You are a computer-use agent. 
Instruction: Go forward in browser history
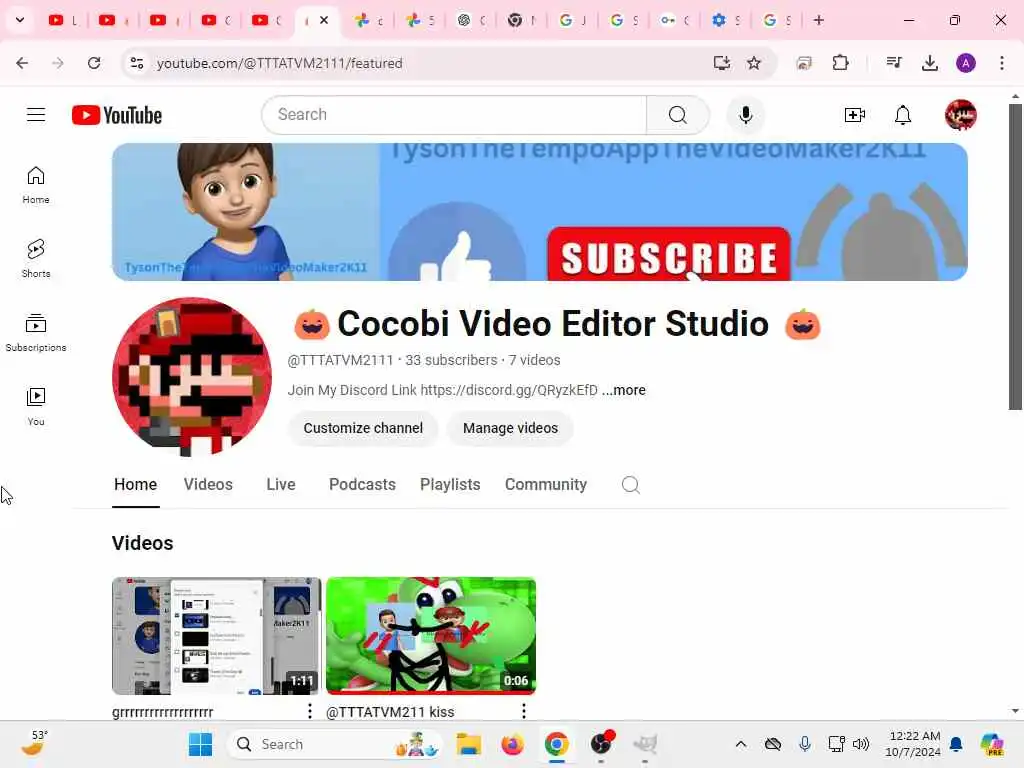tap(58, 63)
